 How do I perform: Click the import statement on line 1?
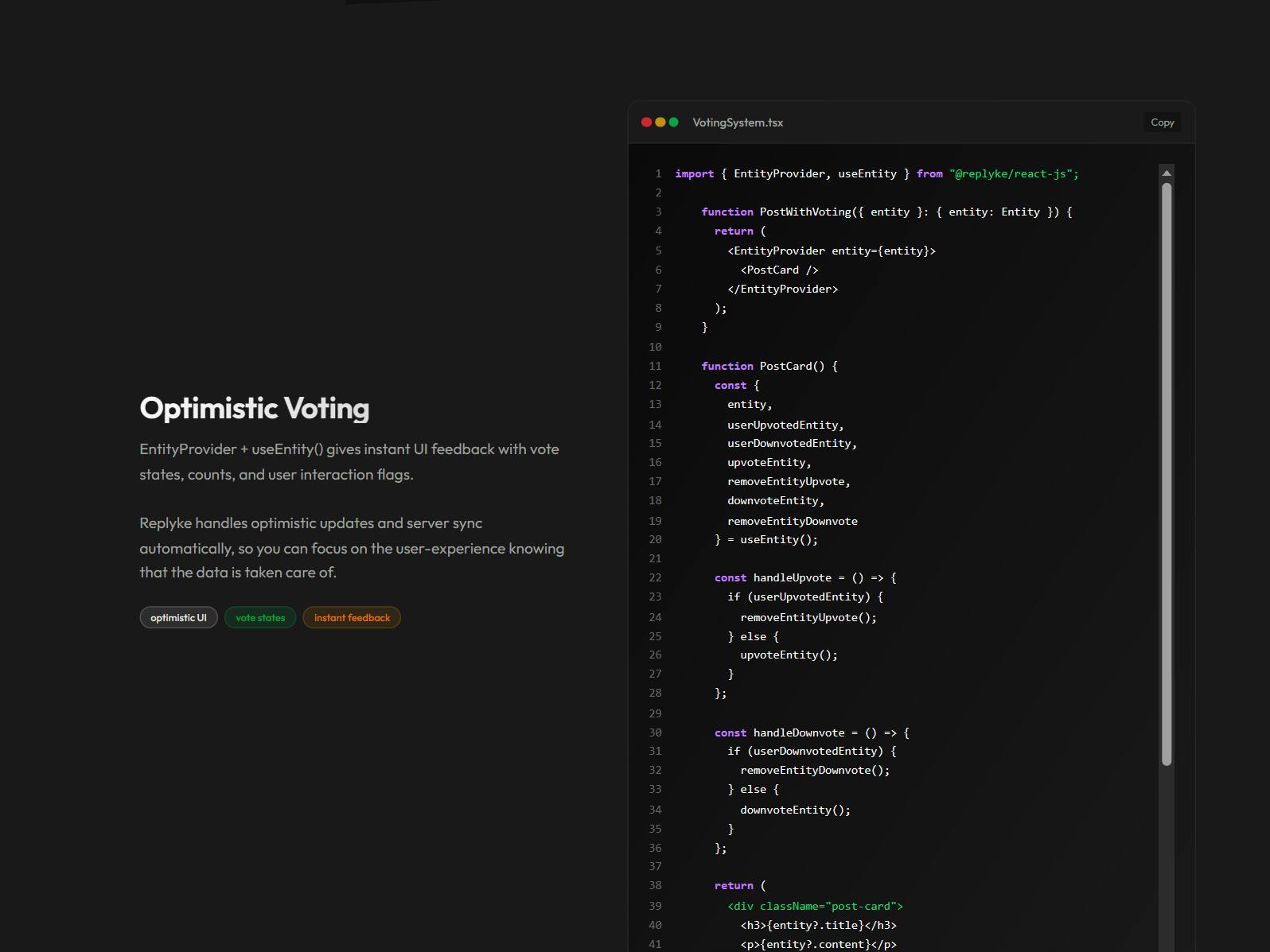(x=877, y=173)
